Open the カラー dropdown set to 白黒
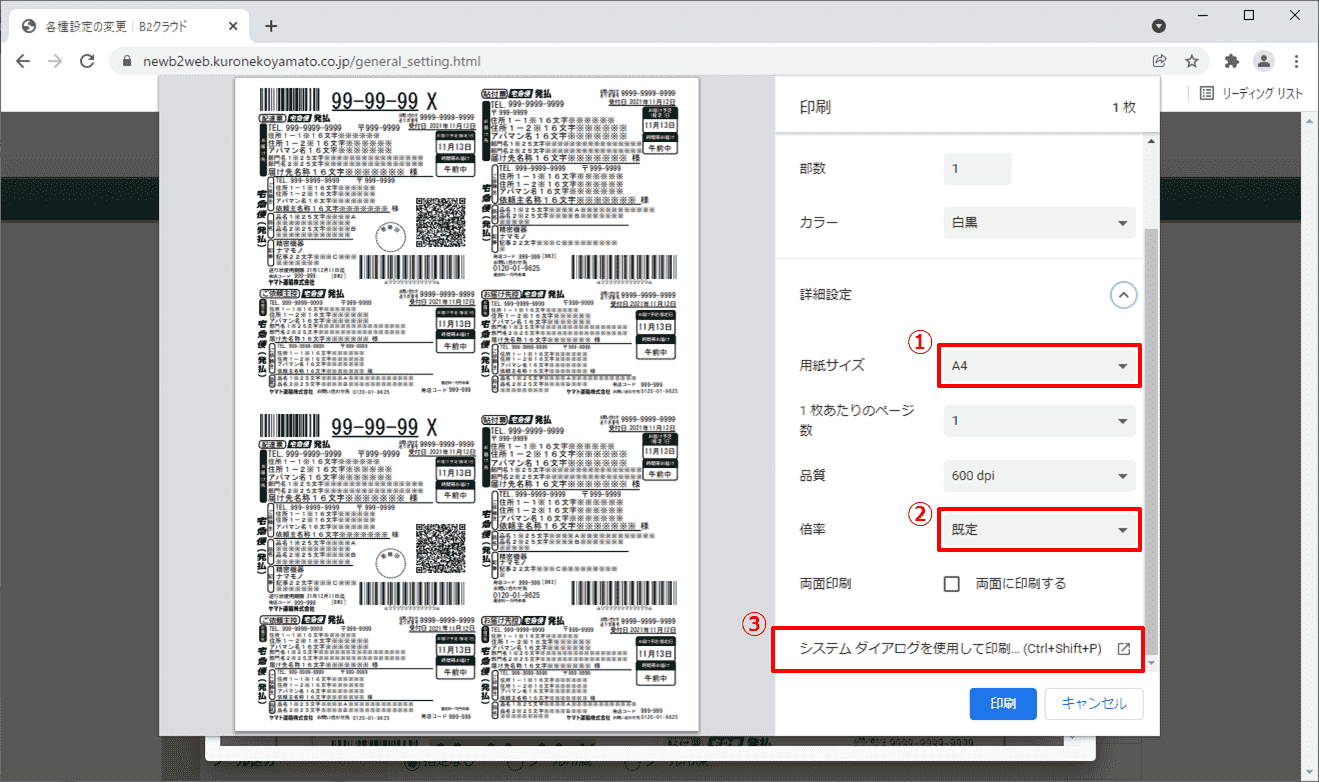The height and width of the screenshot is (782, 1319). point(1040,222)
